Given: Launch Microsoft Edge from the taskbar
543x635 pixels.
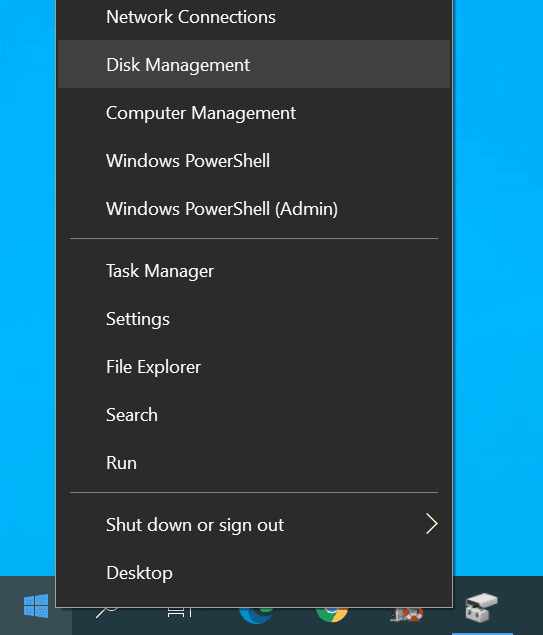Looking at the screenshot, I should (x=255, y=614).
